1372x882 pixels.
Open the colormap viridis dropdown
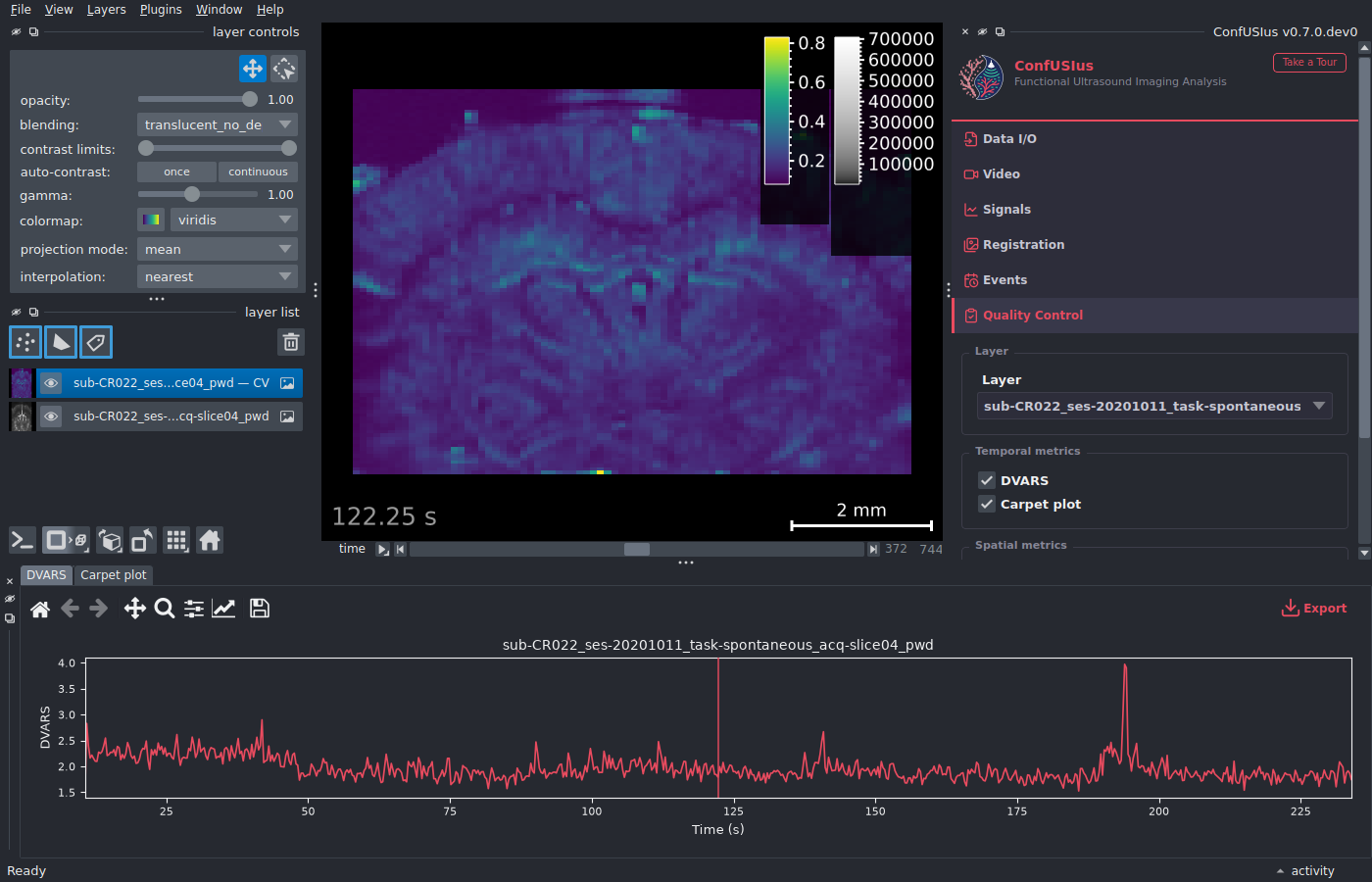[233, 220]
